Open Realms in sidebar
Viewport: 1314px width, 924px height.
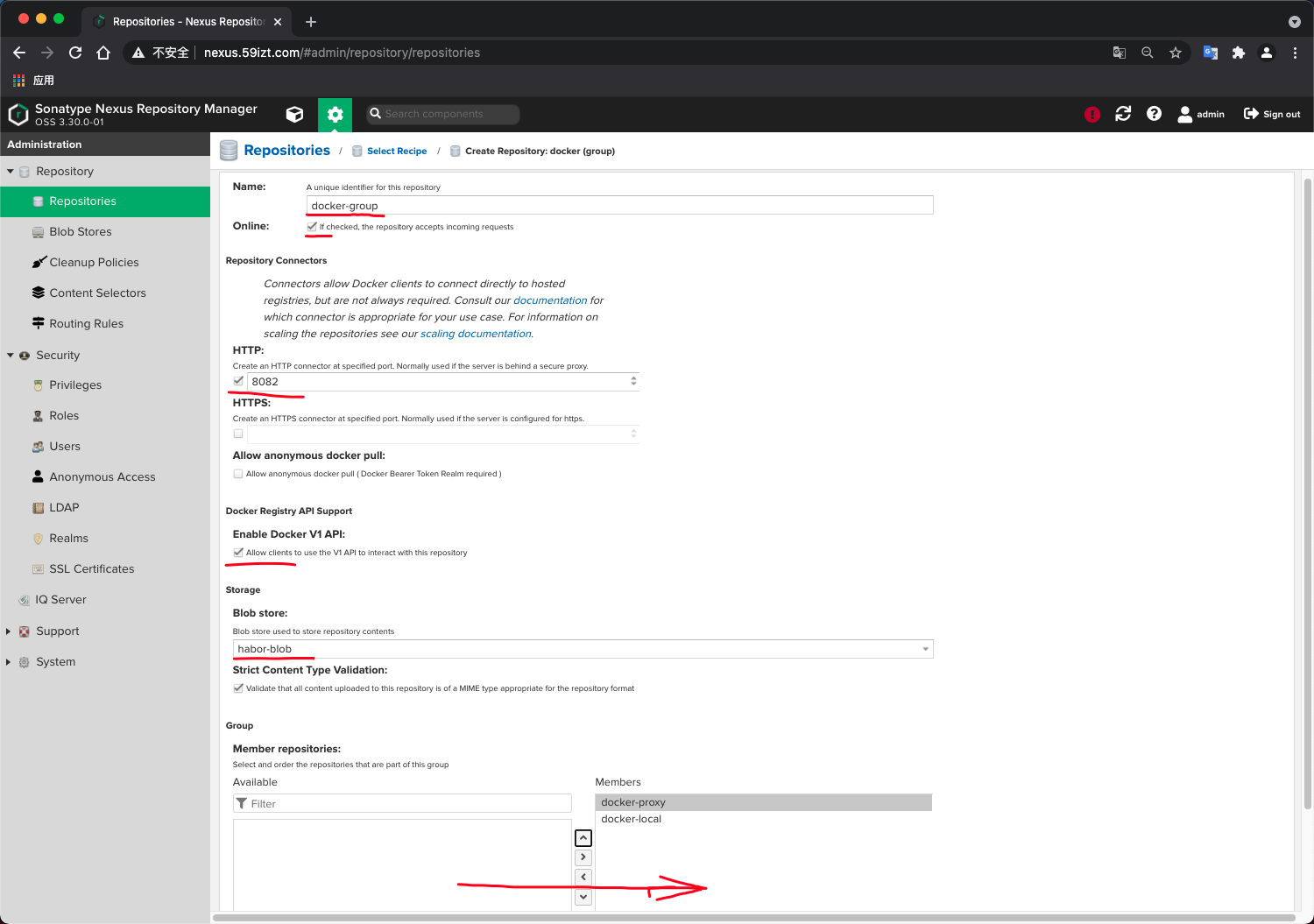[105, 539]
